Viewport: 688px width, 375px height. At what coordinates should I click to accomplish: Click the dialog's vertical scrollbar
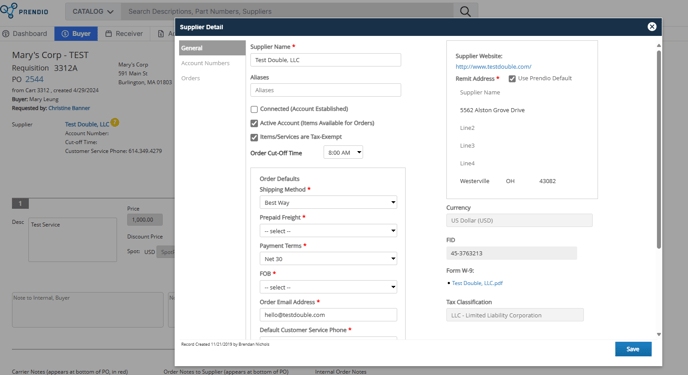tap(659, 149)
